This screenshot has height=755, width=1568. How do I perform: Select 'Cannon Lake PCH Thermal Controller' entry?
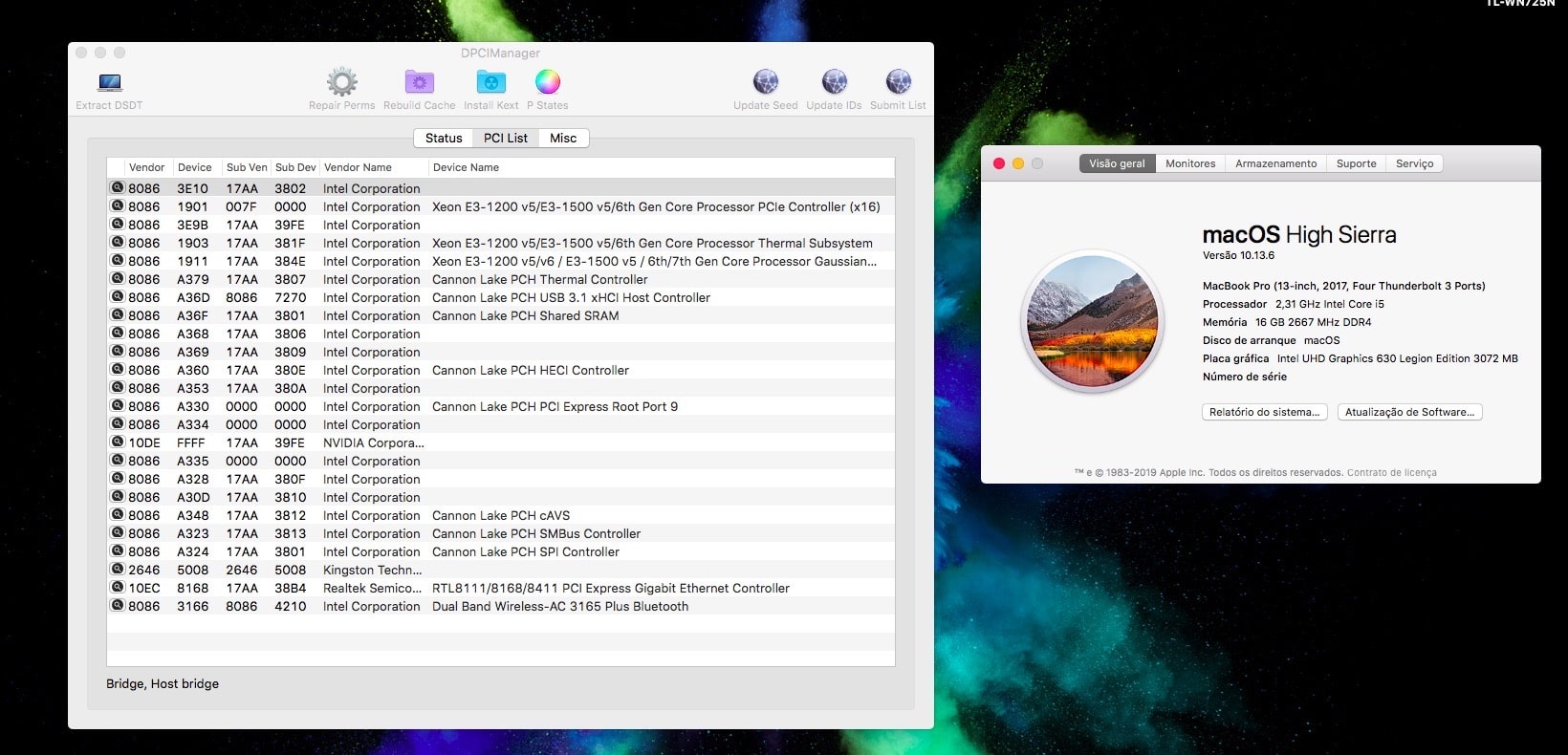tap(540, 279)
